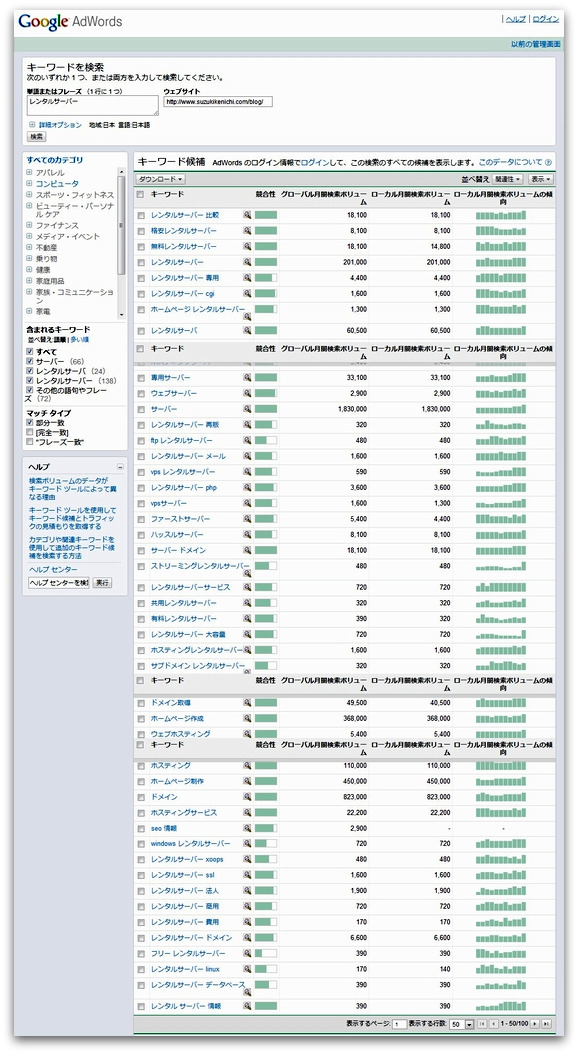This screenshot has height=1054, width=578.
Task: Click magnifier icon beside ハッスルサーバー
Action: pyautogui.click(x=247, y=534)
